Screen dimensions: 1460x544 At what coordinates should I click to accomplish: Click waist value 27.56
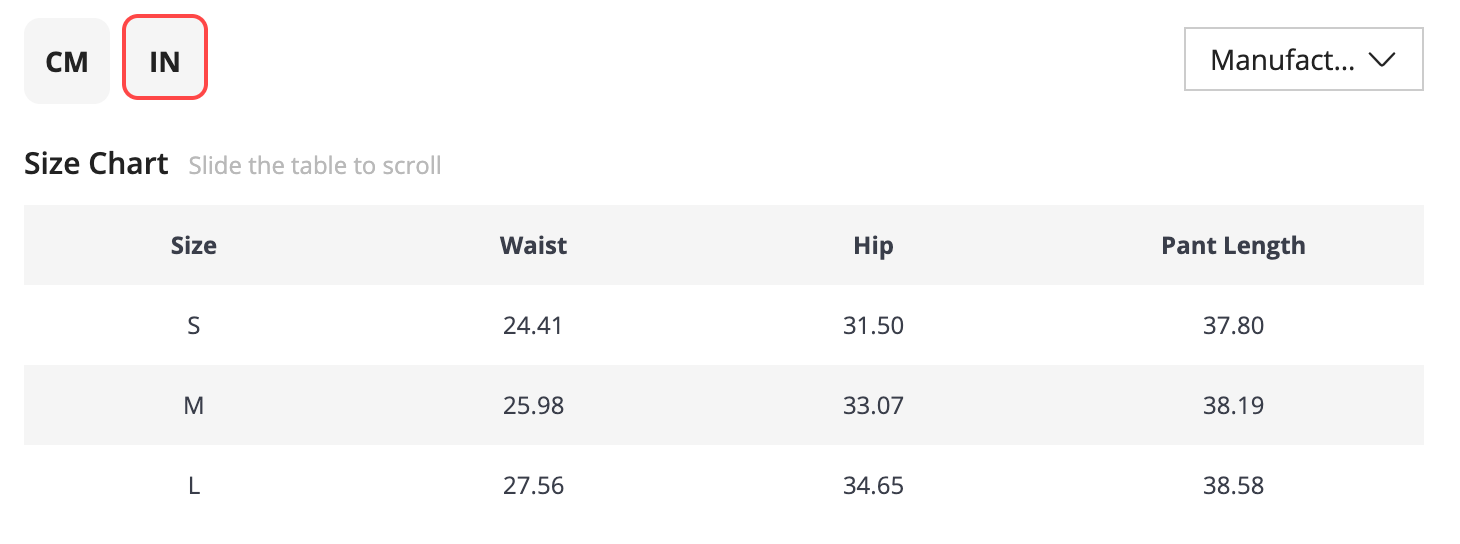534,485
